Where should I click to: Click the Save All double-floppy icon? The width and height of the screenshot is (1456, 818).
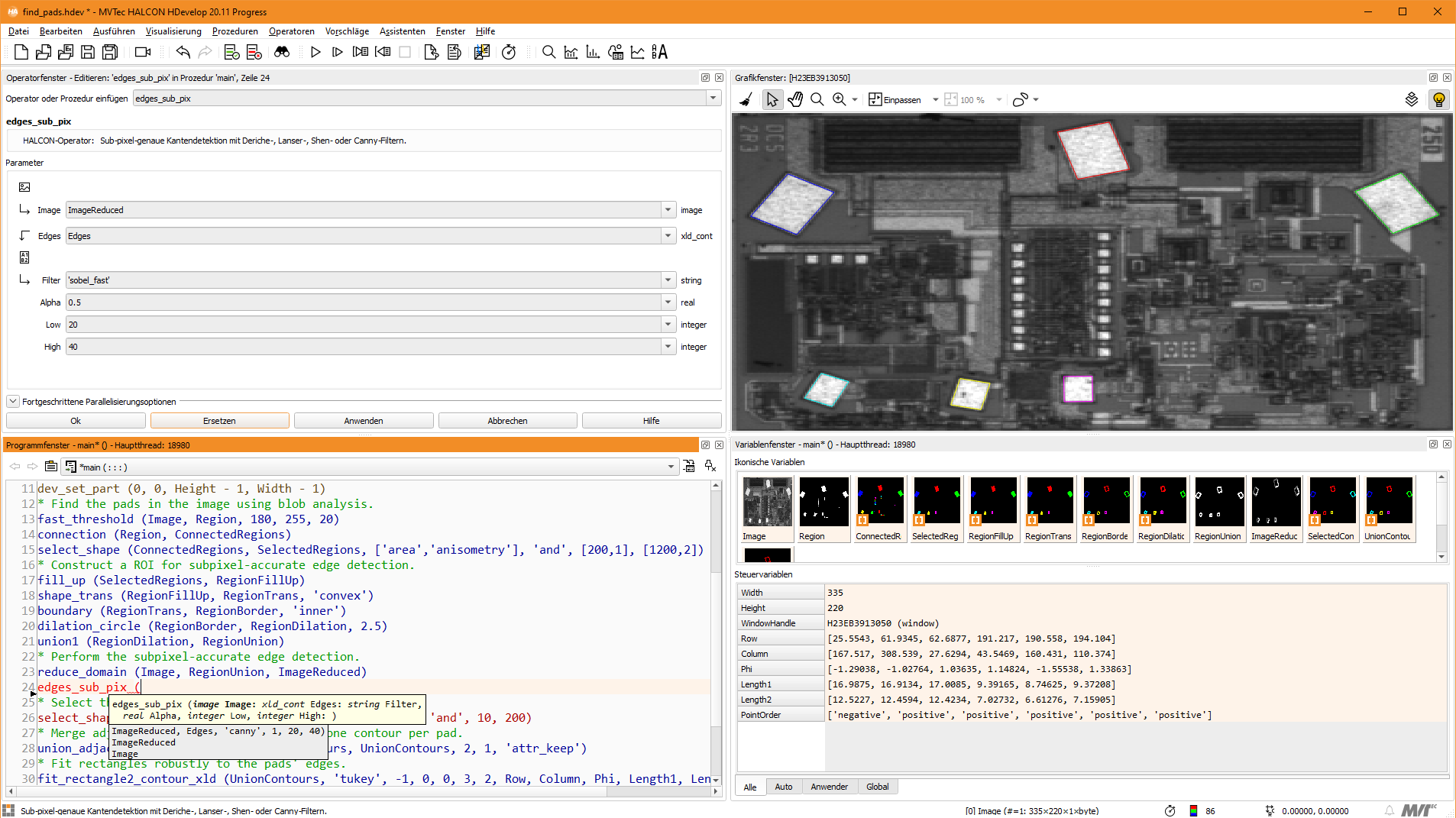point(110,52)
